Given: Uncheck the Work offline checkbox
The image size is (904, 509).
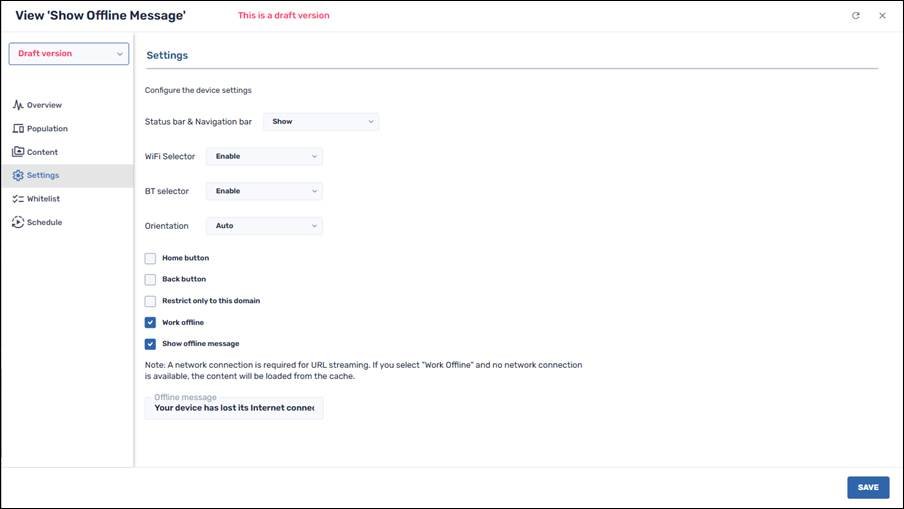Looking at the screenshot, I should [x=150, y=323].
